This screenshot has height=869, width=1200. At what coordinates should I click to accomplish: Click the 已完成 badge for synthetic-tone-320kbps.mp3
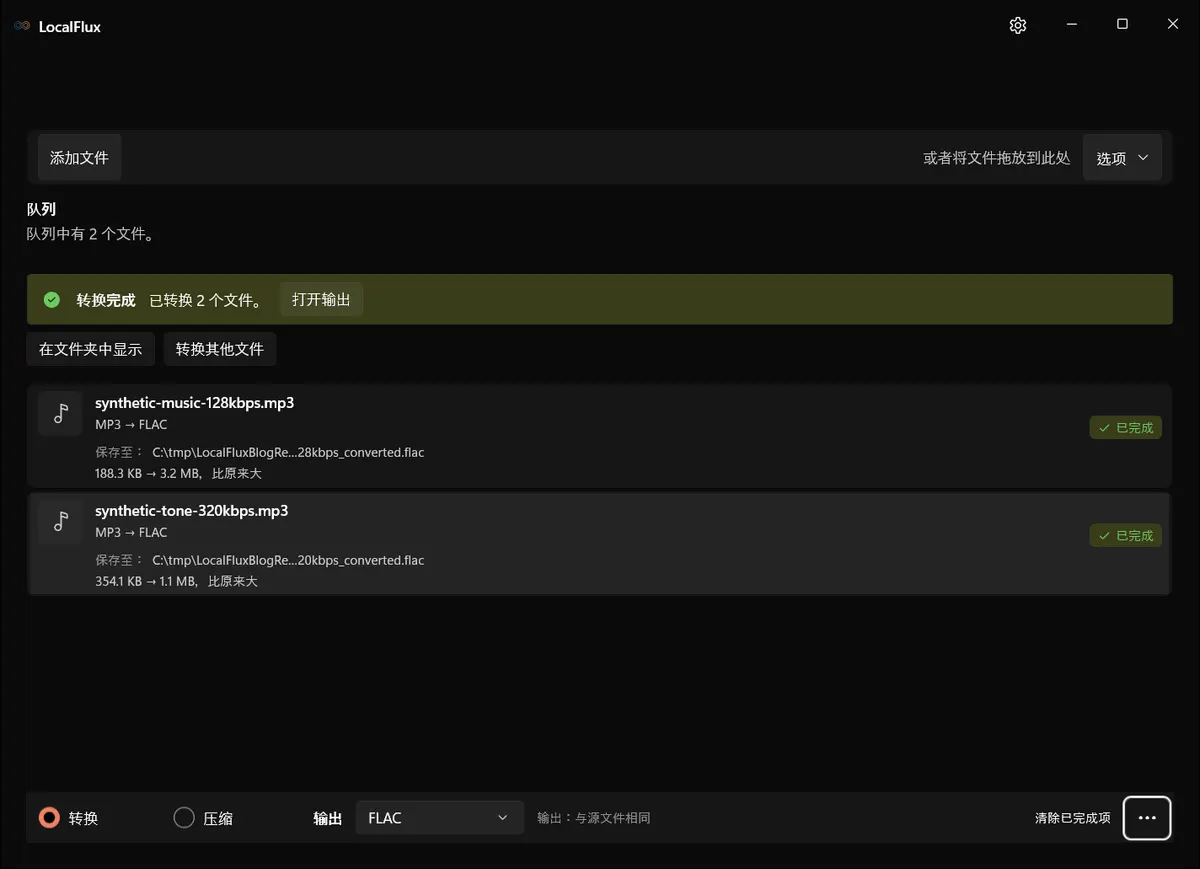[1125, 536]
